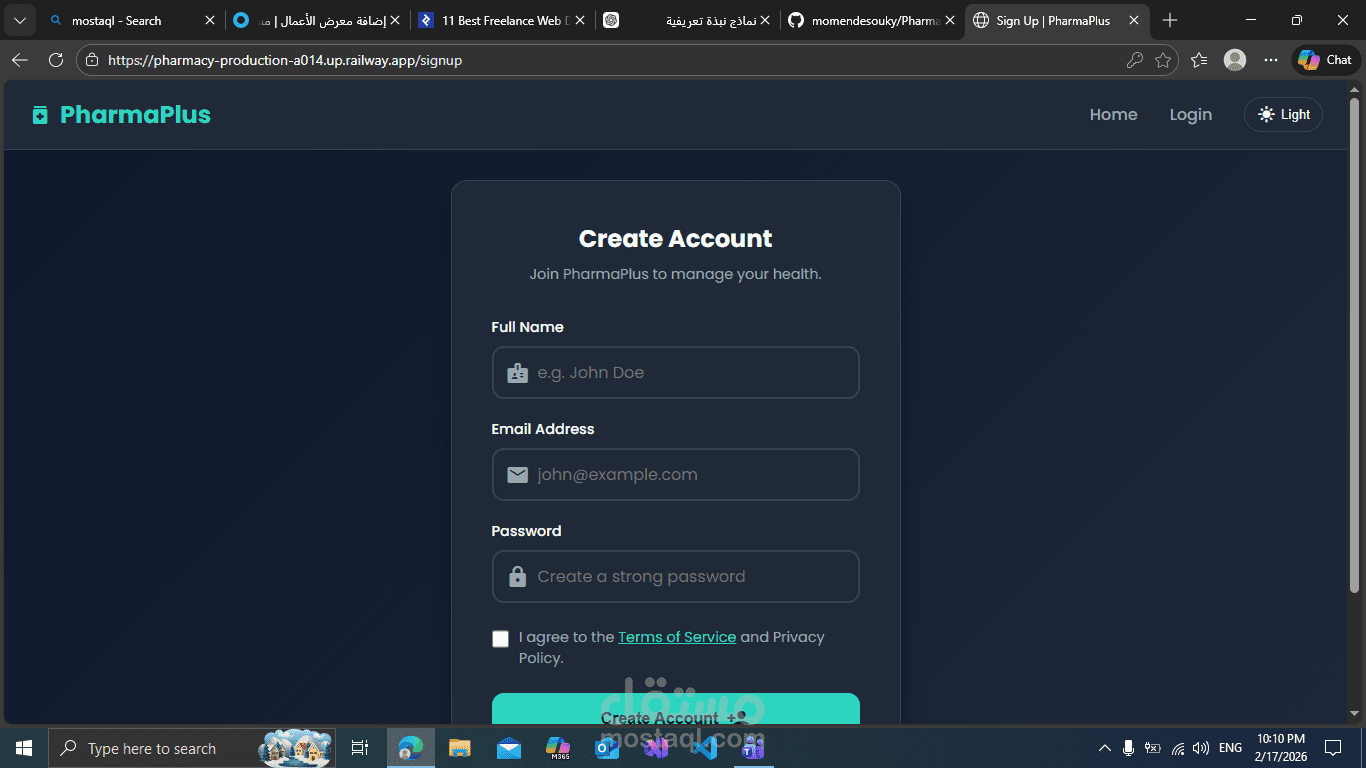Screen dimensions: 1366x768
Task: Open the PharmaPlus brand link
Action: pyautogui.click(x=121, y=115)
